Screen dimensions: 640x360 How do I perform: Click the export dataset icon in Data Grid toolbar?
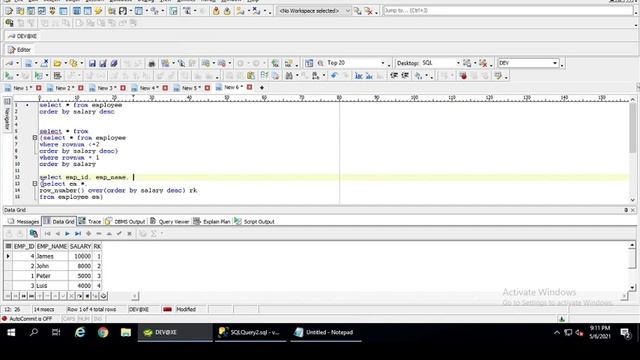(x=33, y=233)
